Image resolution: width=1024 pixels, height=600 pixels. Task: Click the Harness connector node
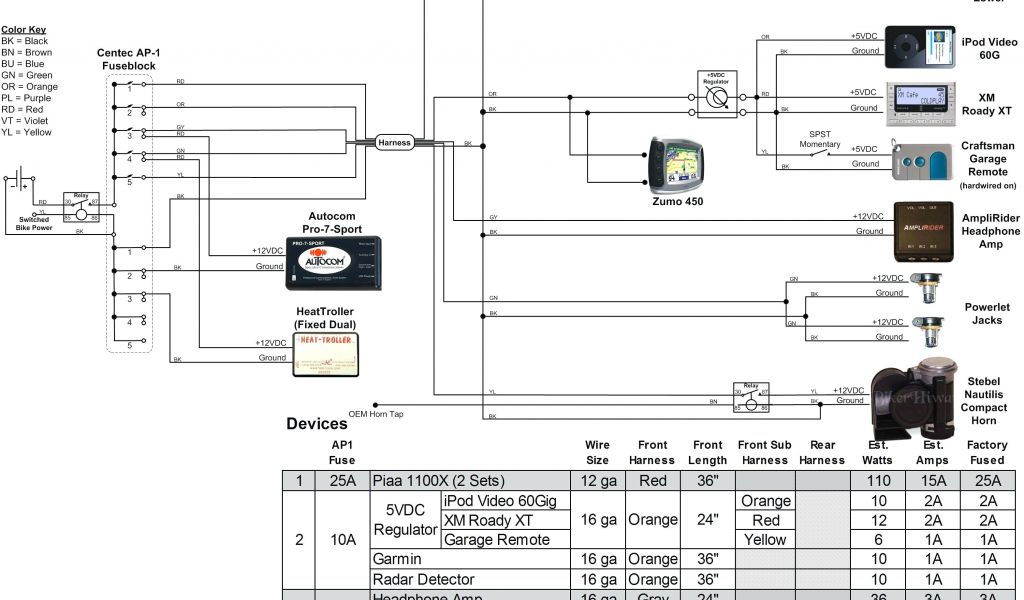tap(394, 143)
